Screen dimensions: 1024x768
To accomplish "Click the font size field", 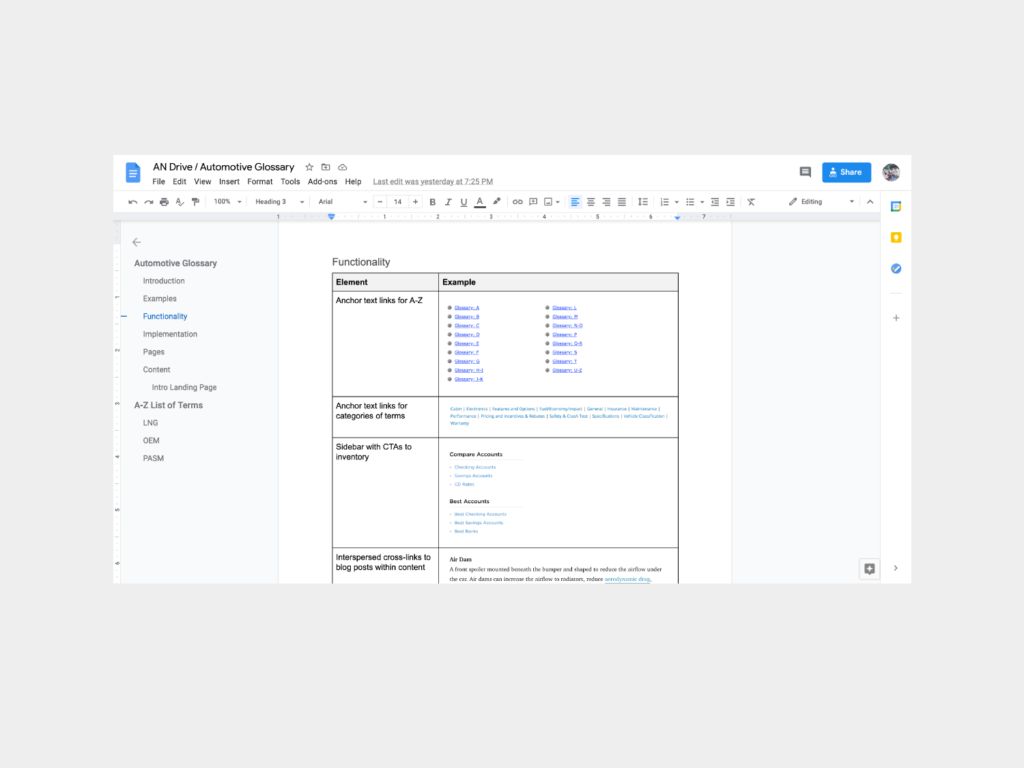I will (398, 202).
